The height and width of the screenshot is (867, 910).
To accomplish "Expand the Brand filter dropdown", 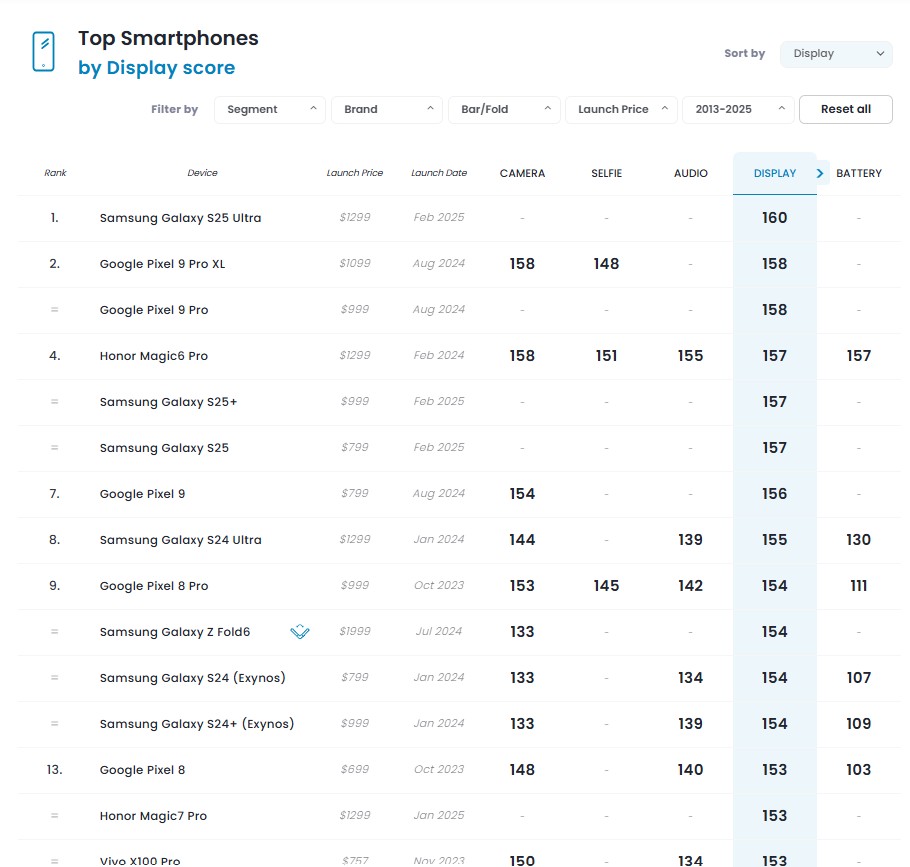I will point(387,109).
